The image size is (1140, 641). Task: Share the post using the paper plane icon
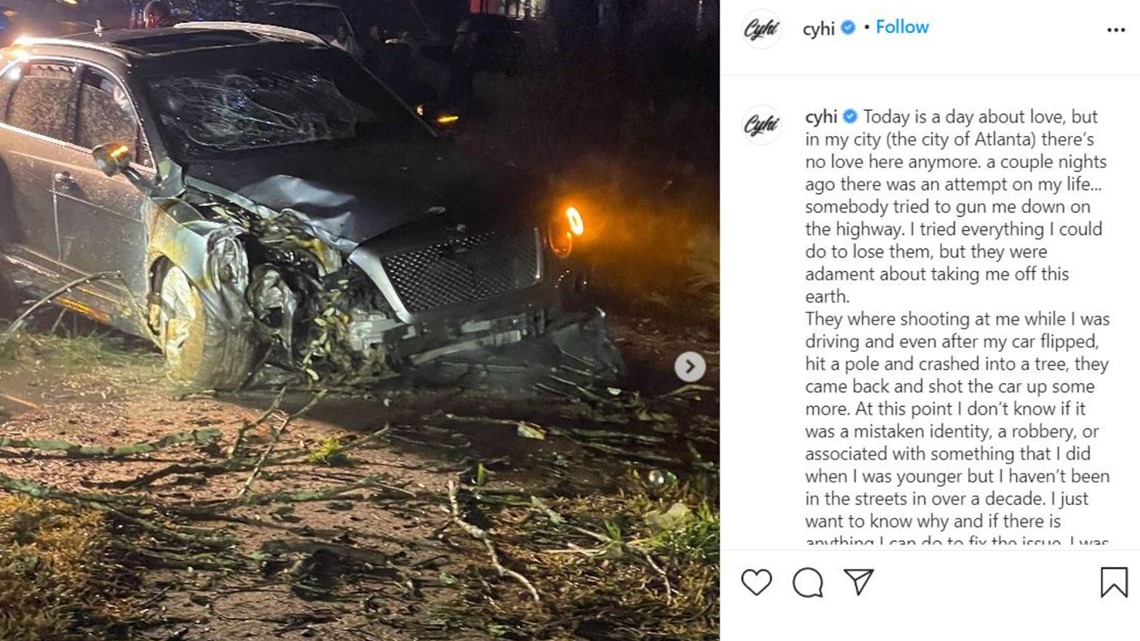[x=859, y=581]
